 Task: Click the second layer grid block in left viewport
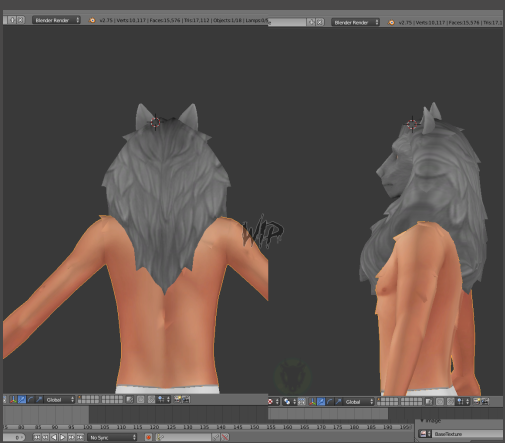112,399
